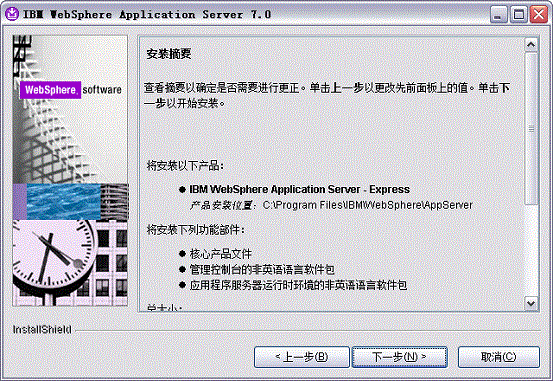Click IBM WebSphere Application Server - Express
The height and width of the screenshot is (381, 554).
pyautogui.click(x=300, y=189)
